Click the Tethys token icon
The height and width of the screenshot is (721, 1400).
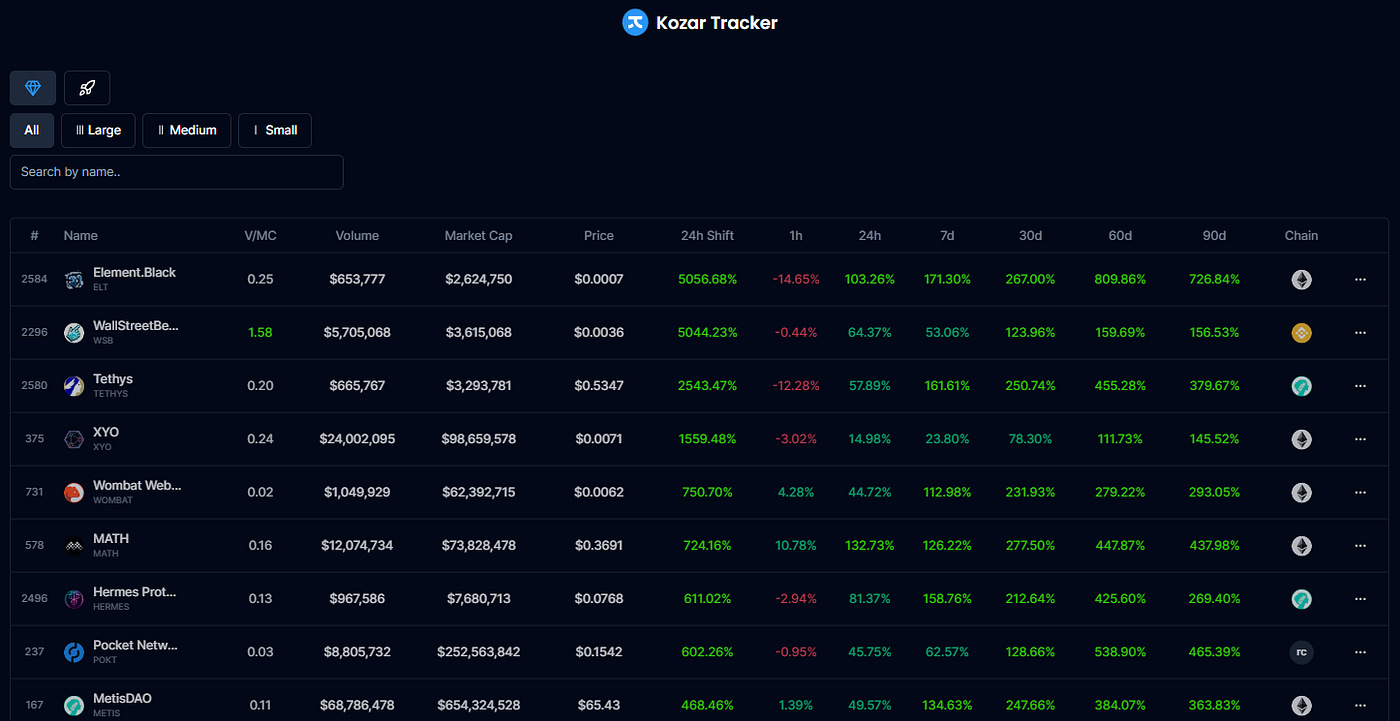(x=74, y=386)
